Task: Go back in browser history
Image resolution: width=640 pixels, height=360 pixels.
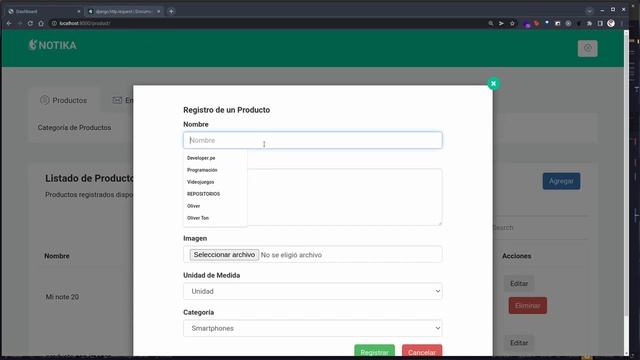Action: click(9, 24)
